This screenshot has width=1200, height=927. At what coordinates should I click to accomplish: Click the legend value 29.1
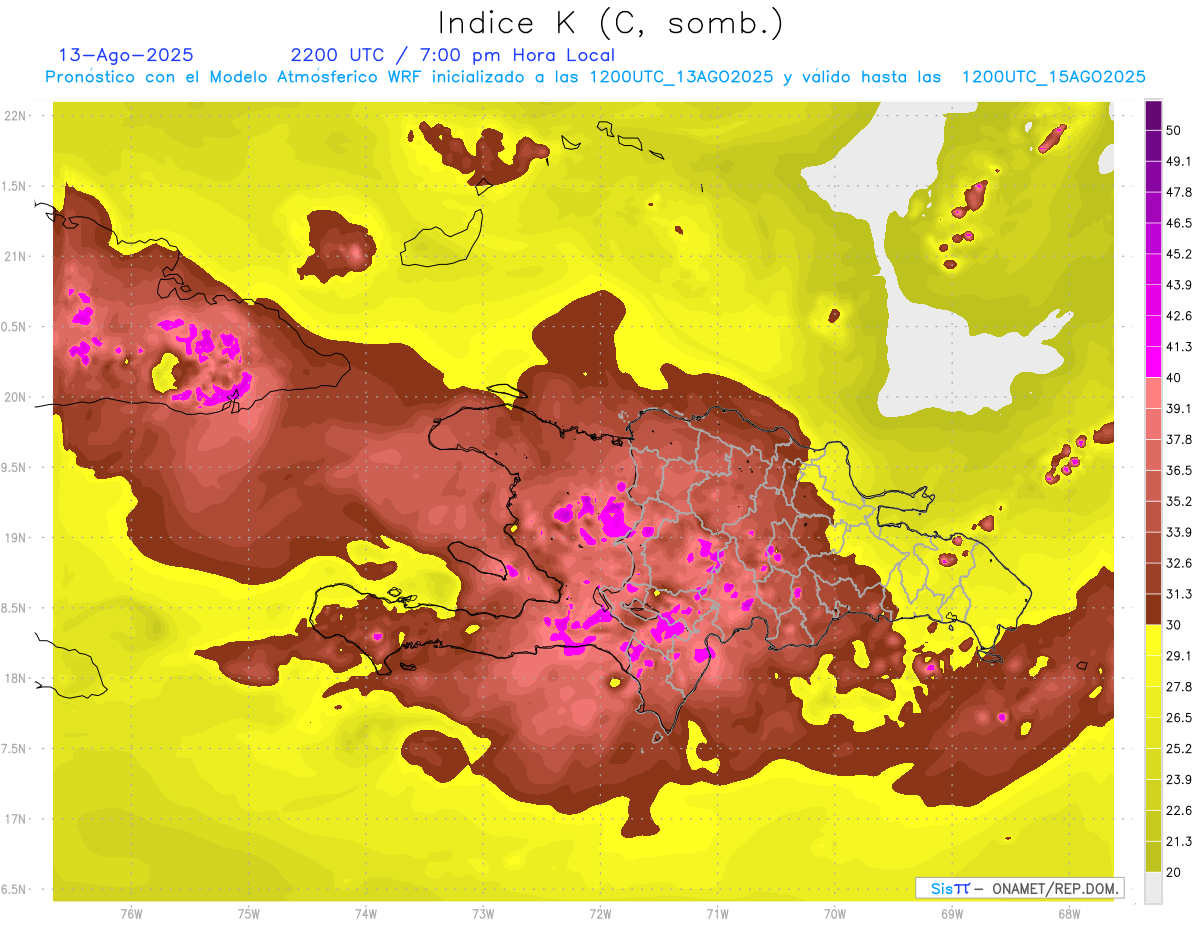coord(1179,656)
